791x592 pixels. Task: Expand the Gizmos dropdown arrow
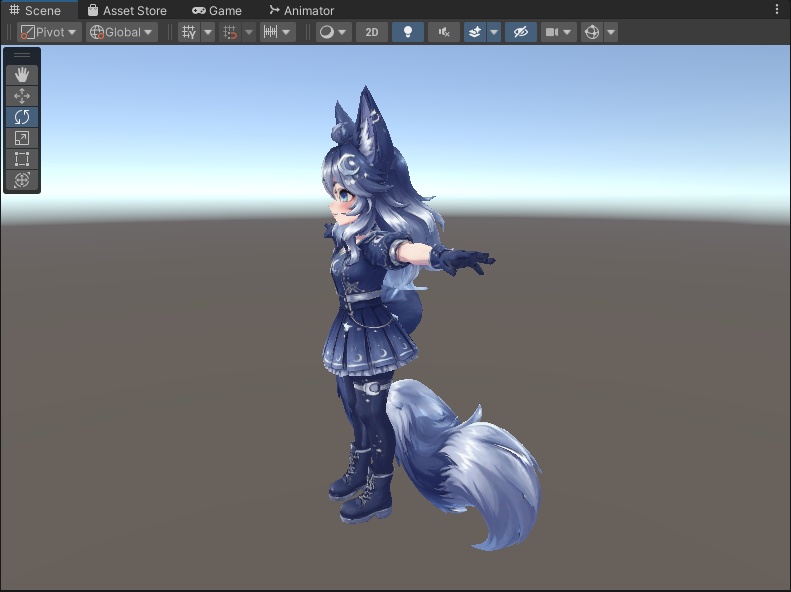click(x=611, y=32)
